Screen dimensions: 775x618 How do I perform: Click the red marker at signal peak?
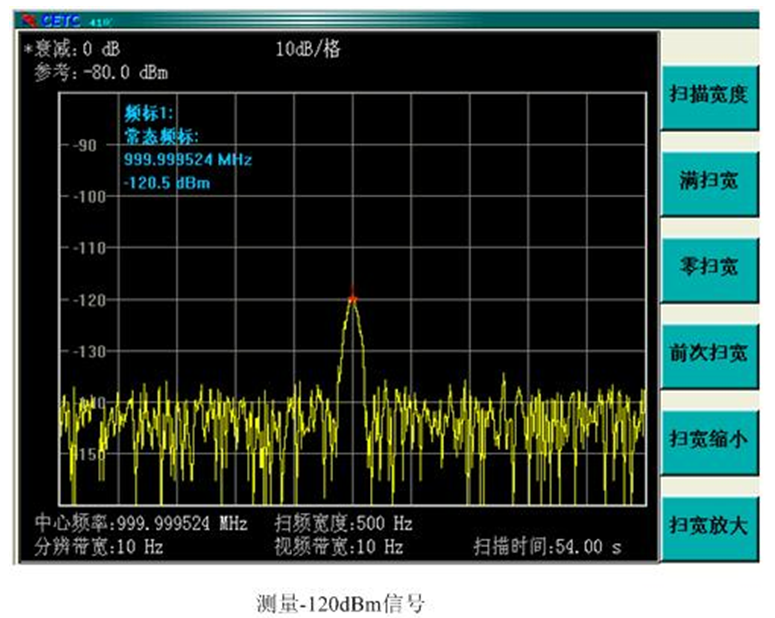click(352, 297)
